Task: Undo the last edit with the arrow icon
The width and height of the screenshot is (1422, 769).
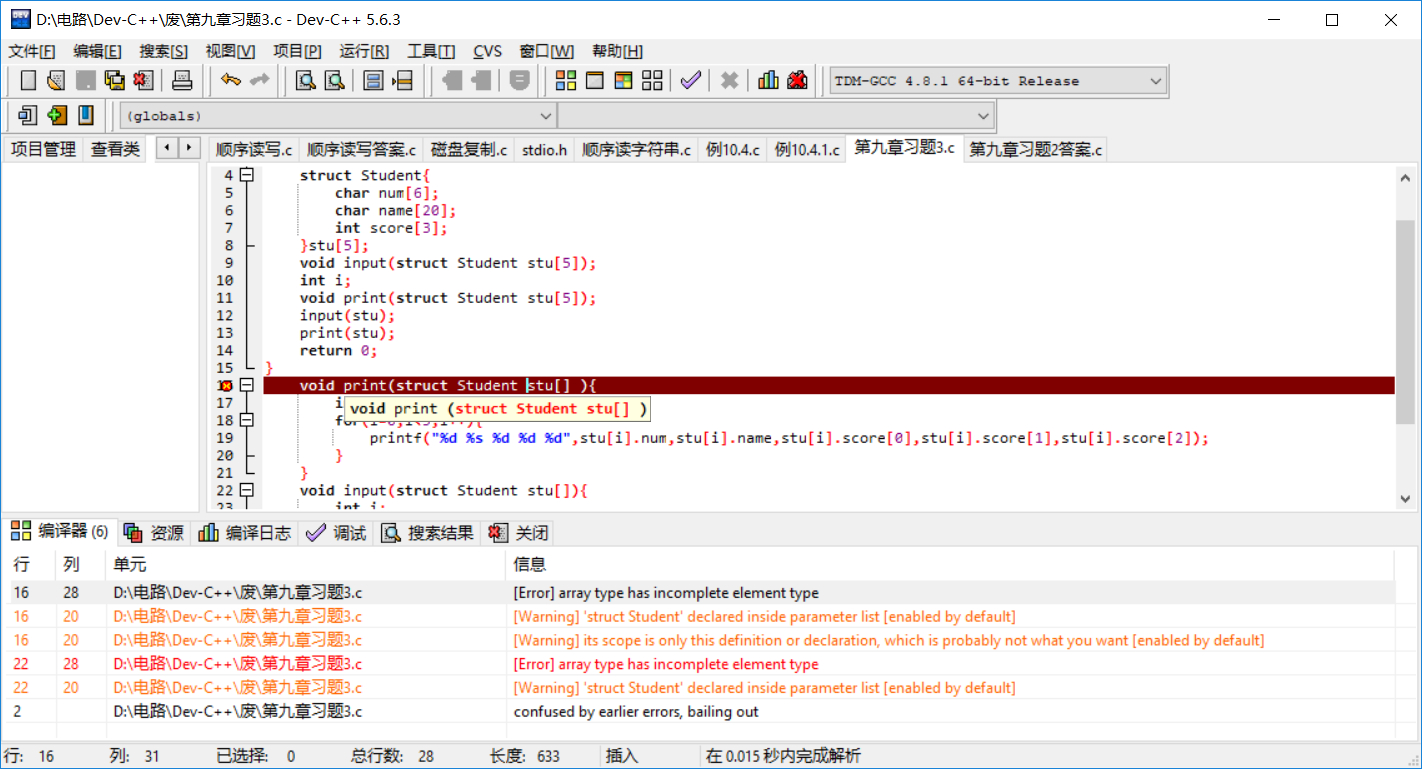Action: pos(231,81)
